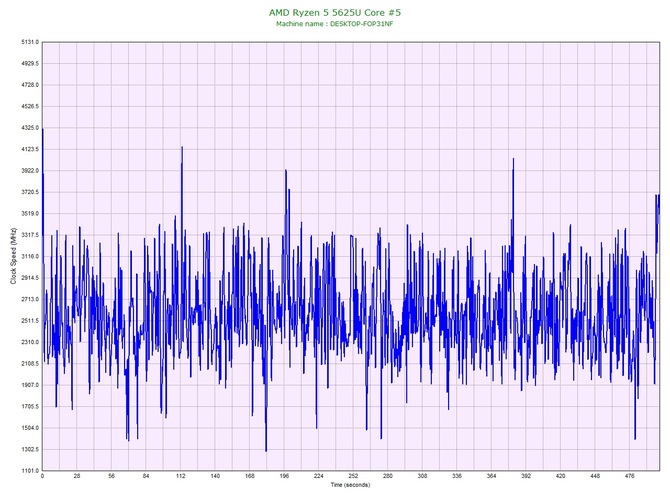
Task: Click the clock speed peak near 112 seconds
Action: pos(182,147)
